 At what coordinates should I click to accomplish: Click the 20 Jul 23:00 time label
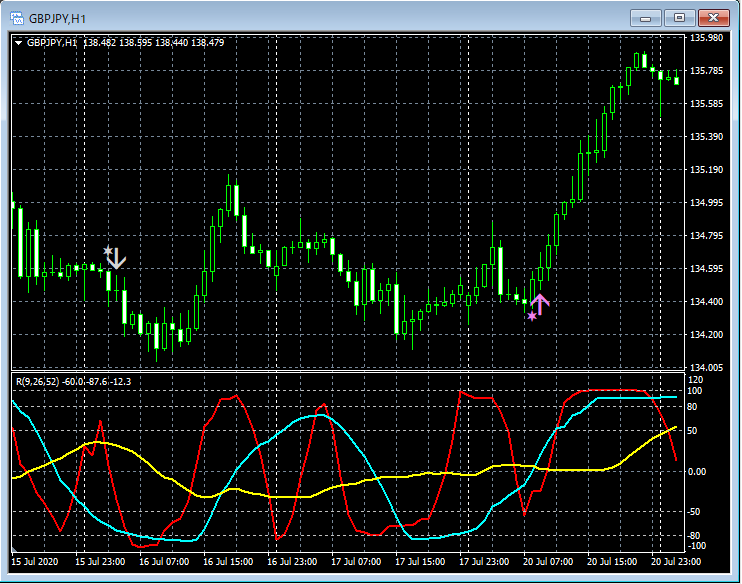pyautogui.click(x=676, y=562)
